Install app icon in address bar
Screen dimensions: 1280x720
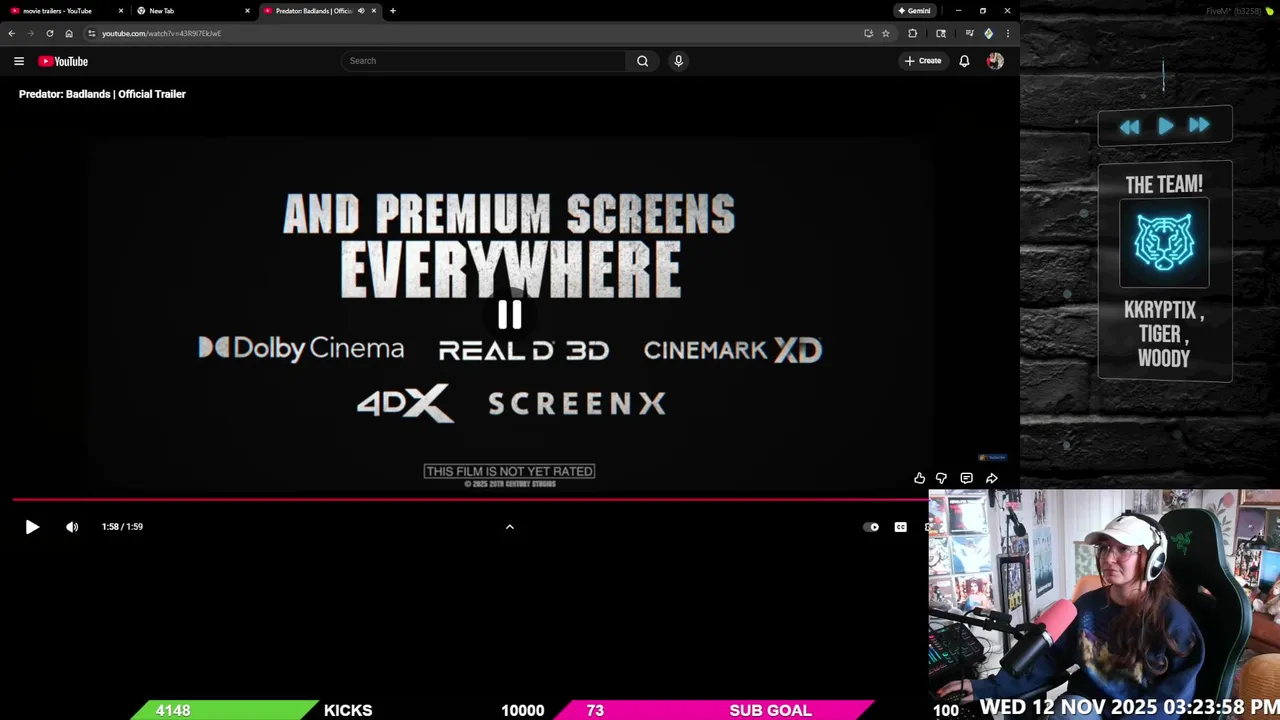(868, 33)
